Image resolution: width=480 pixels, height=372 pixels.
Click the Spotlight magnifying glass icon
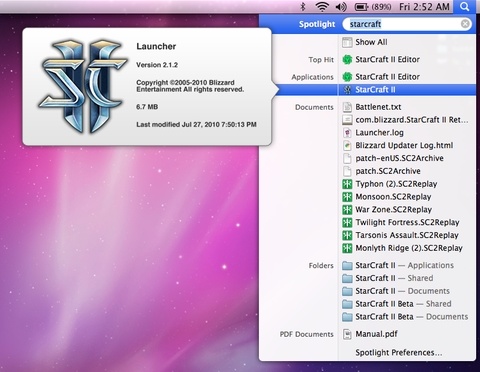(465, 6)
